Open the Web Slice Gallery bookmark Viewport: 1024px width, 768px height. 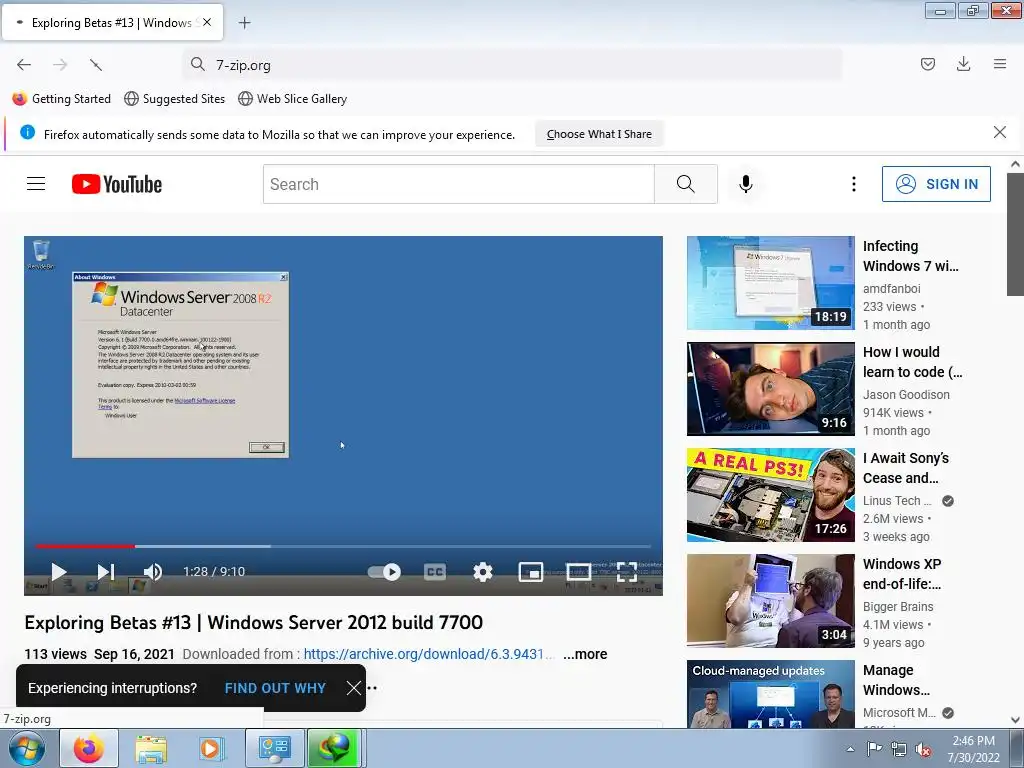tap(293, 99)
